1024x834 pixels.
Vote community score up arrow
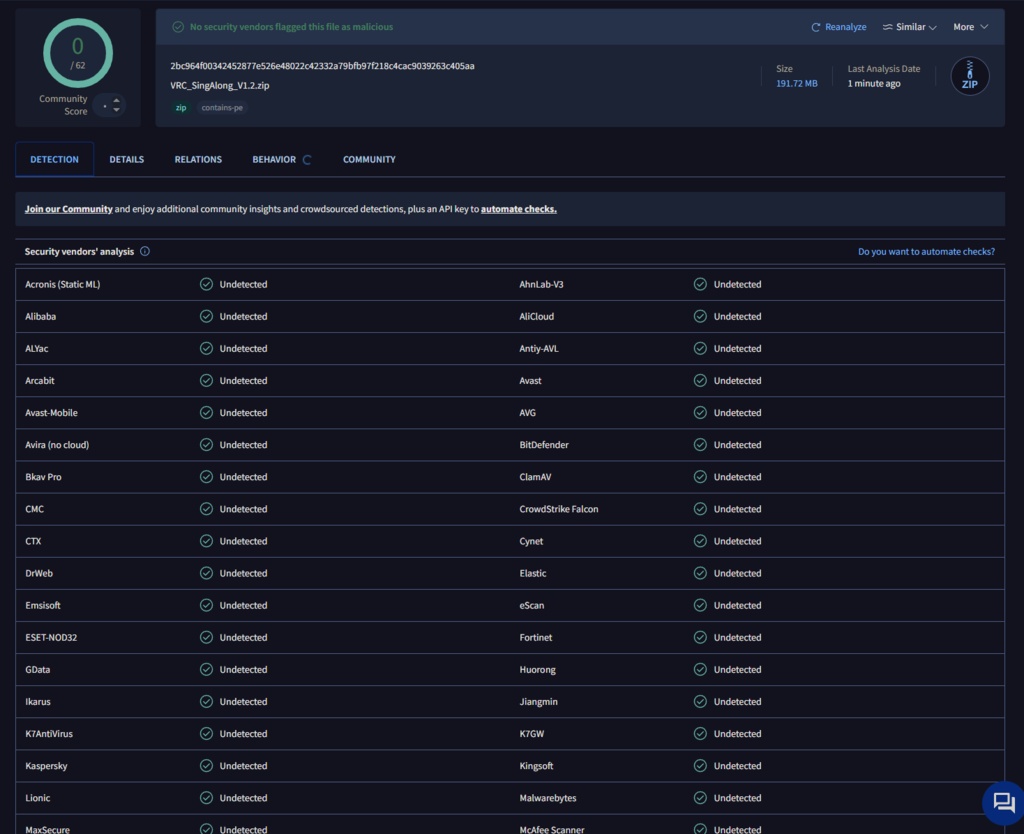pyautogui.click(x=116, y=100)
